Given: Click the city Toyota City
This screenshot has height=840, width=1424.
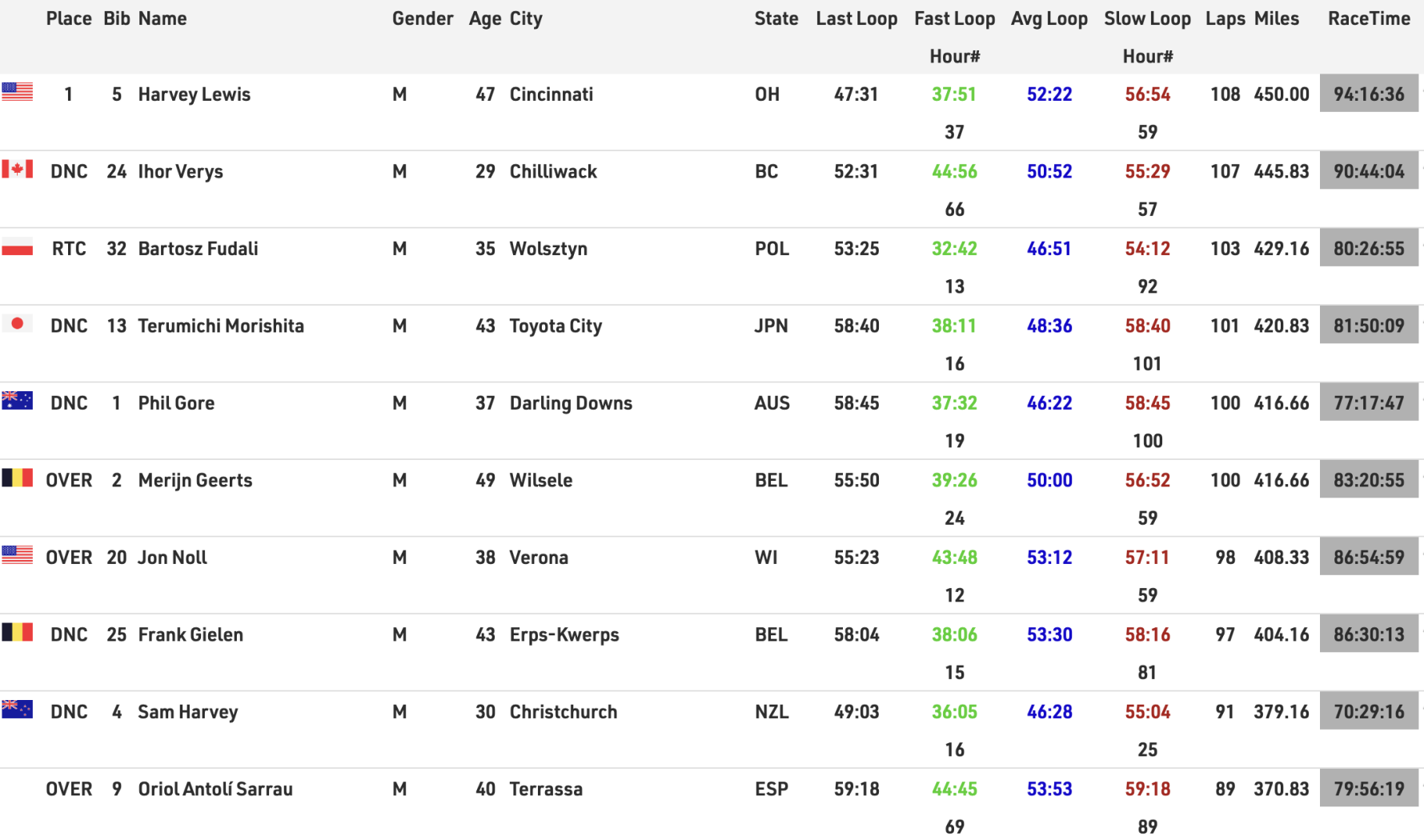Looking at the screenshot, I should (556, 326).
